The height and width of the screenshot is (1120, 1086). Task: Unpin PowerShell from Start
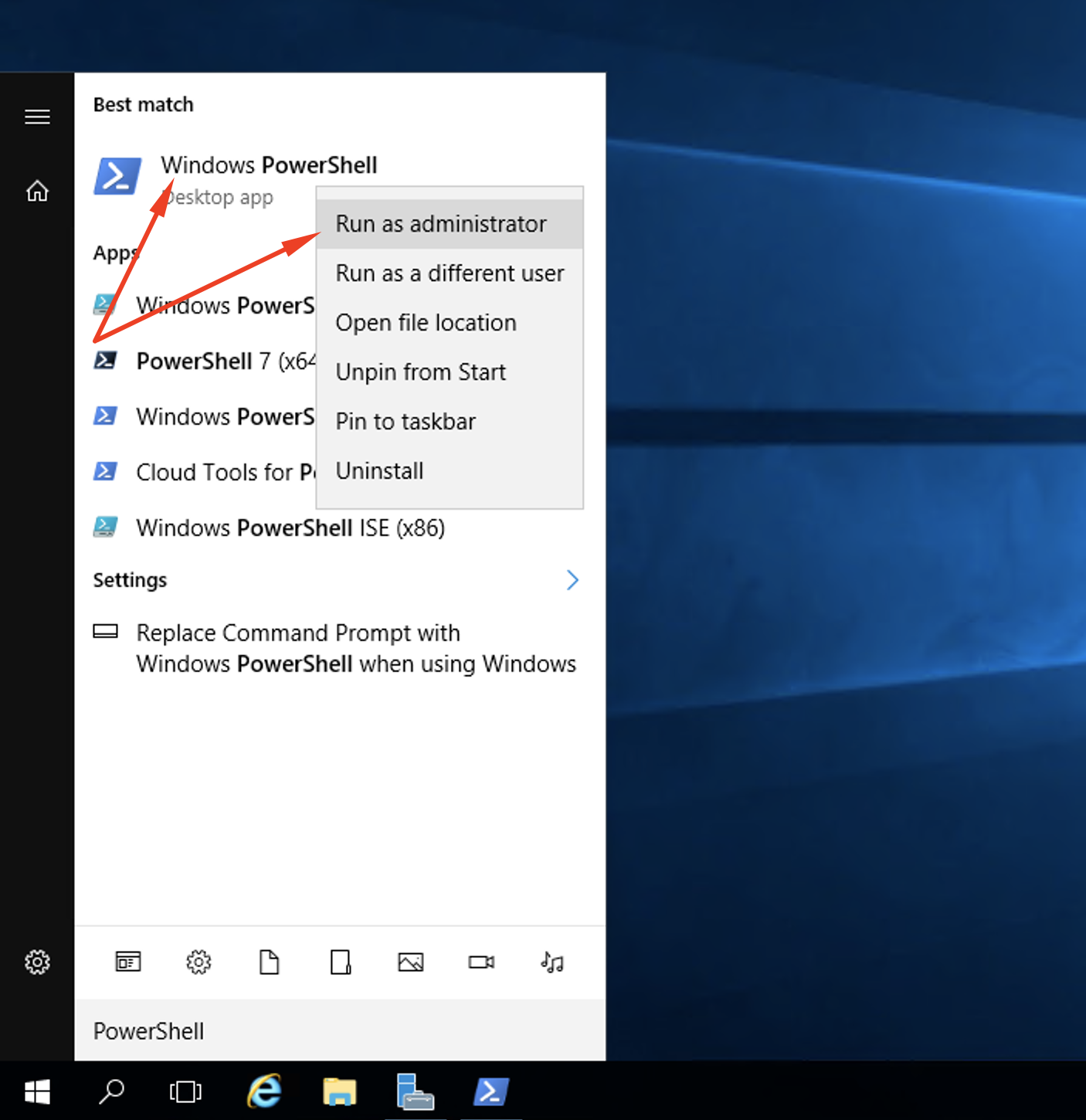(x=421, y=372)
